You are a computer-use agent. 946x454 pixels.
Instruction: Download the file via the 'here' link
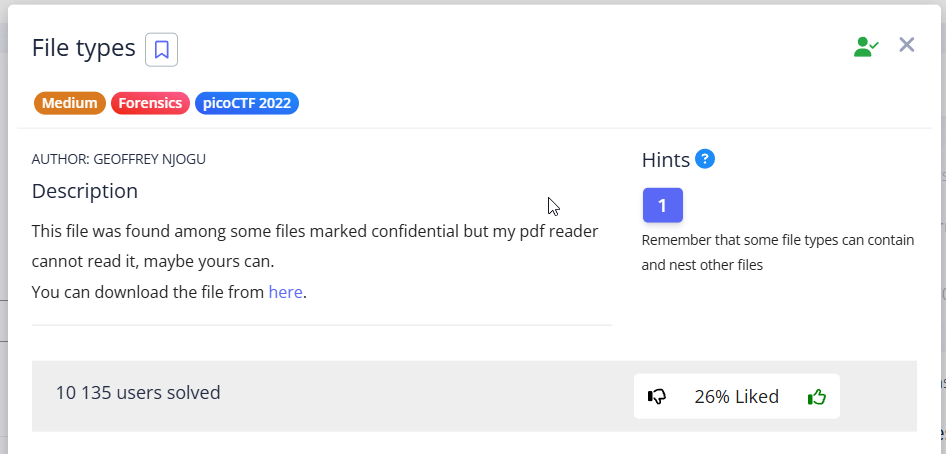[285, 293]
